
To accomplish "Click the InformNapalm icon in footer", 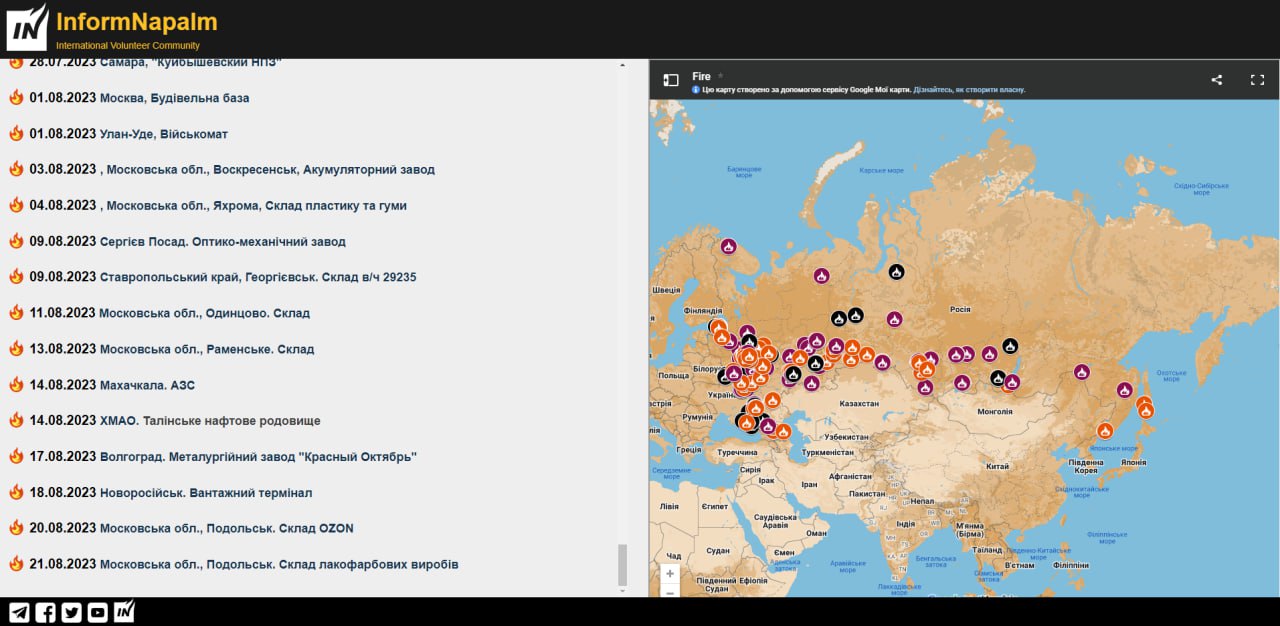I will pos(123,611).
